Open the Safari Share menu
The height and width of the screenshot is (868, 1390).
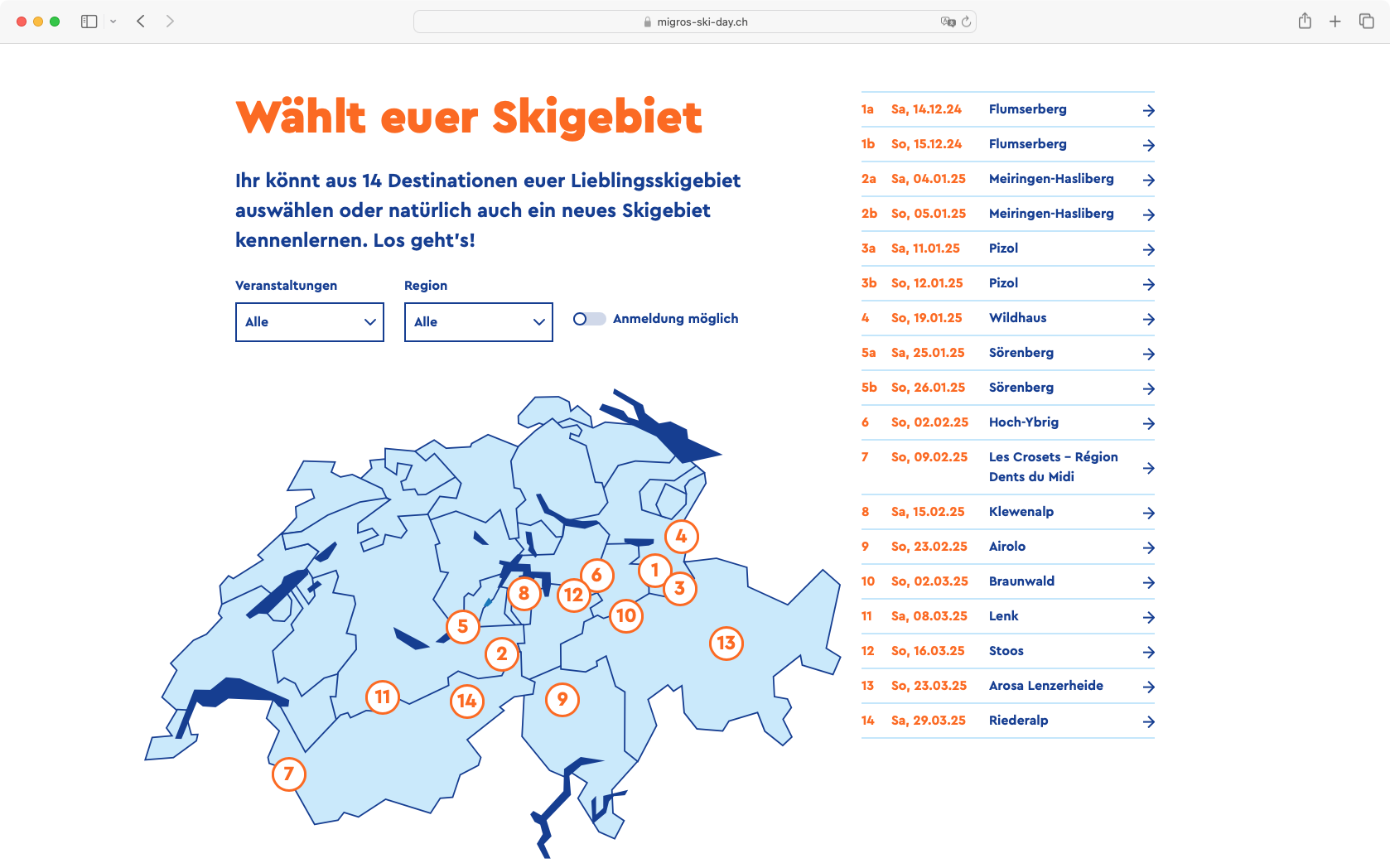[1305, 21]
